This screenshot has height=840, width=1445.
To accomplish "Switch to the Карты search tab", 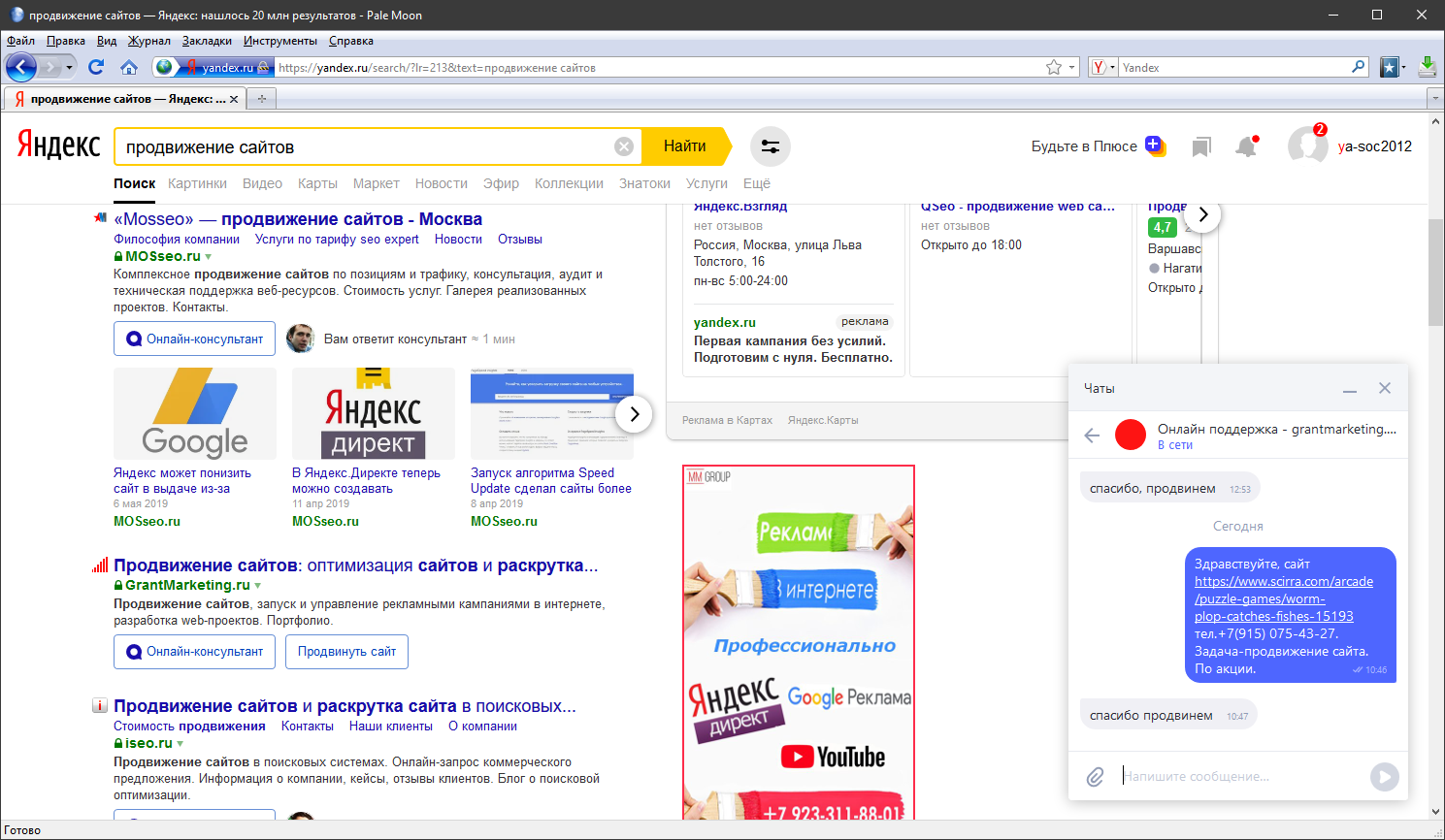I will pos(317,183).
